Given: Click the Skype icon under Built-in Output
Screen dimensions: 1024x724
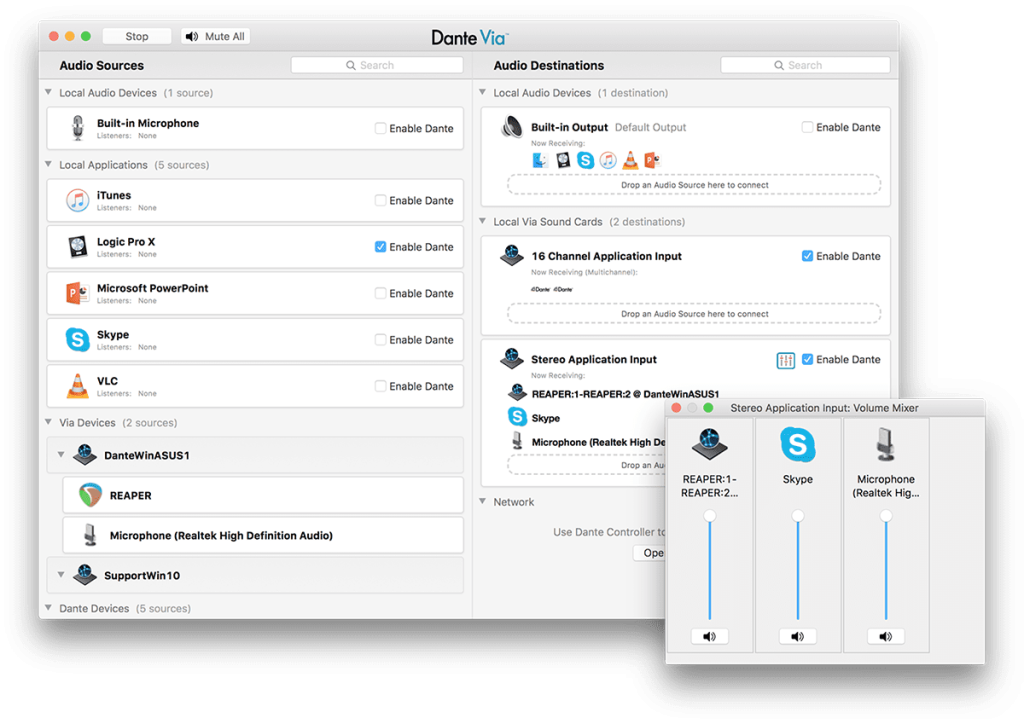Looking at the screenshot, I should tap(585, 160).
